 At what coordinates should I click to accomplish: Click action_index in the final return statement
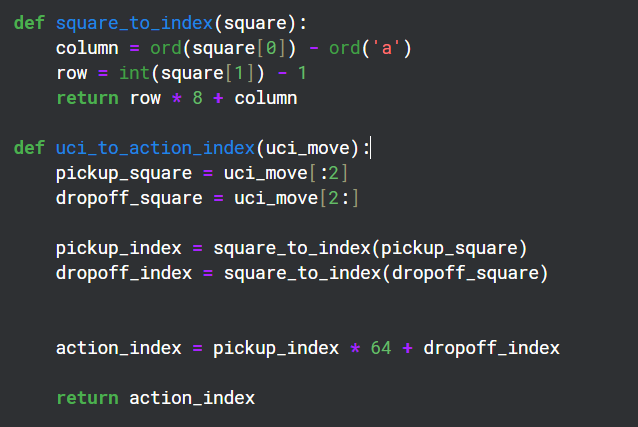click(192, 398)
